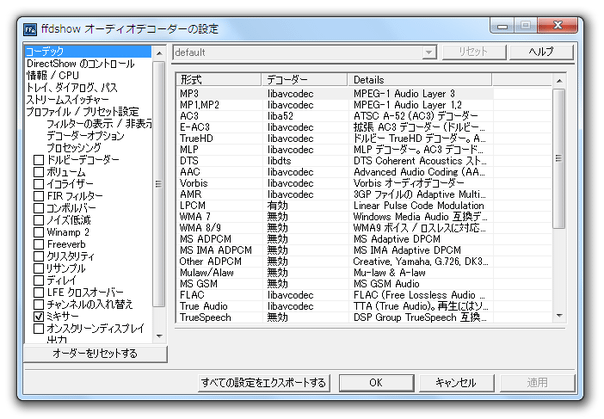
Task: Sort by デコーダー column header
Action: click(x=305, y=80)
